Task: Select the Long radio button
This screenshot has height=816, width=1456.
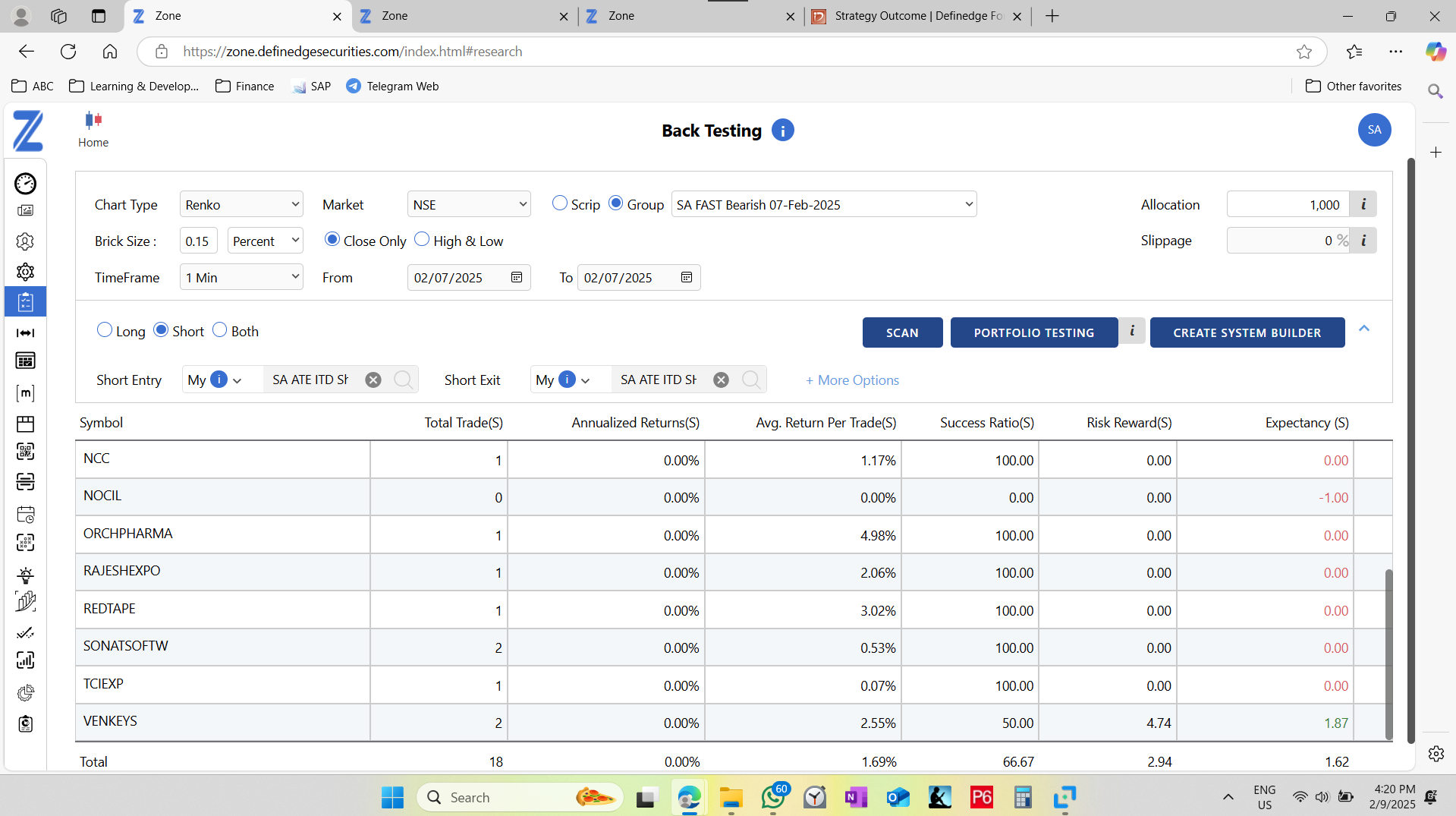Action: pos(105,330)
